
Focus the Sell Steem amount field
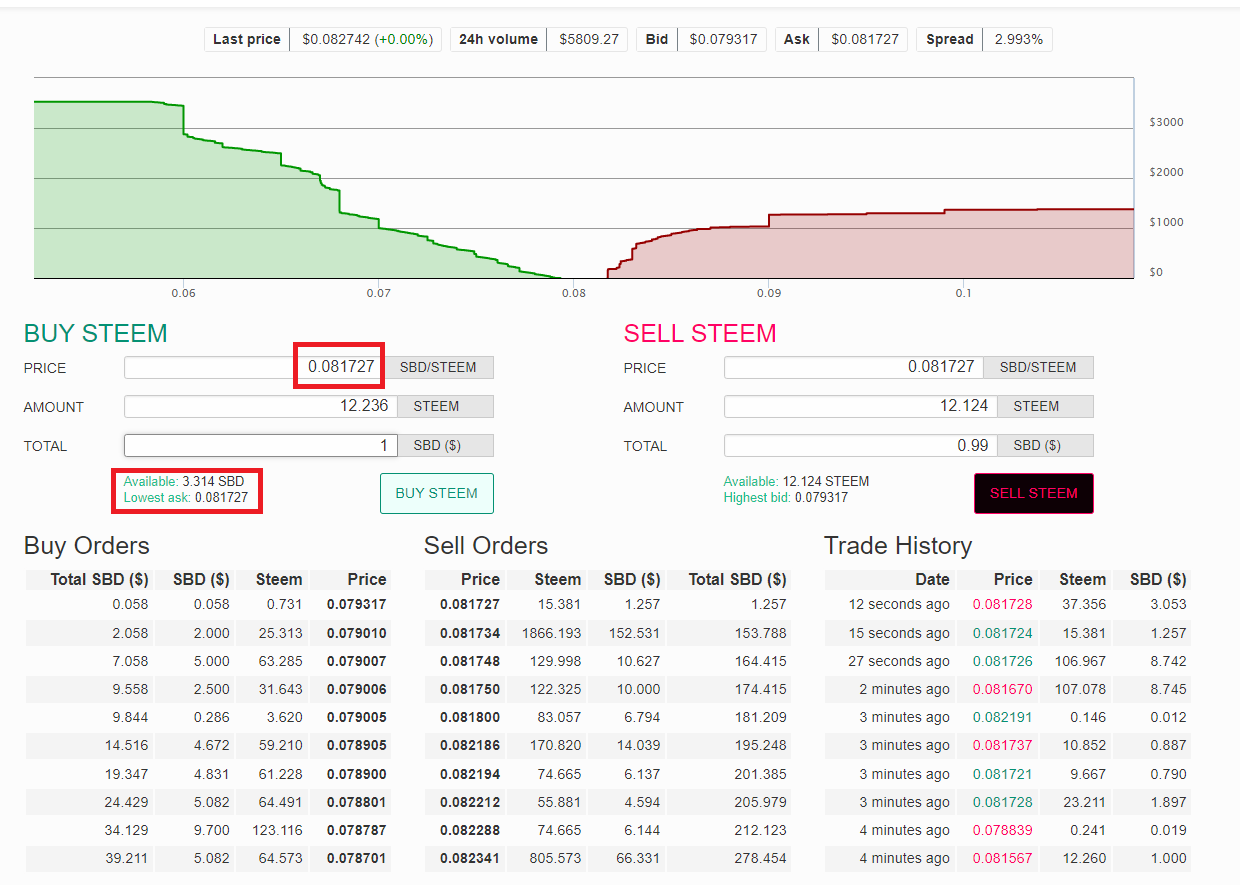click(x=860, y=406)
